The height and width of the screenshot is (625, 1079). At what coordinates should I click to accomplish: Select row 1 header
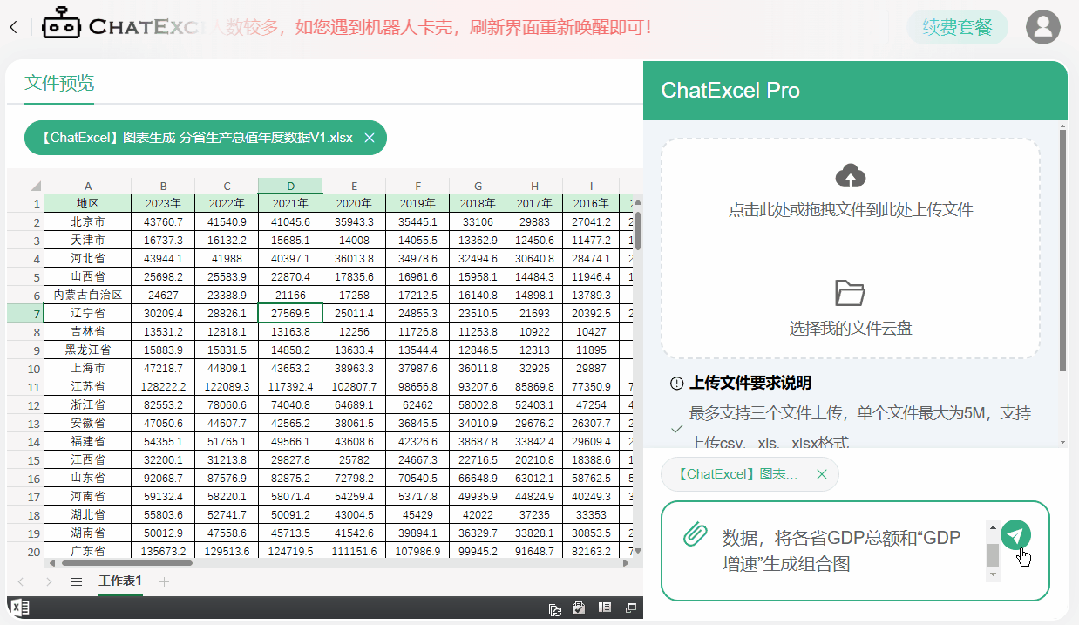click(x=26, y=203)
